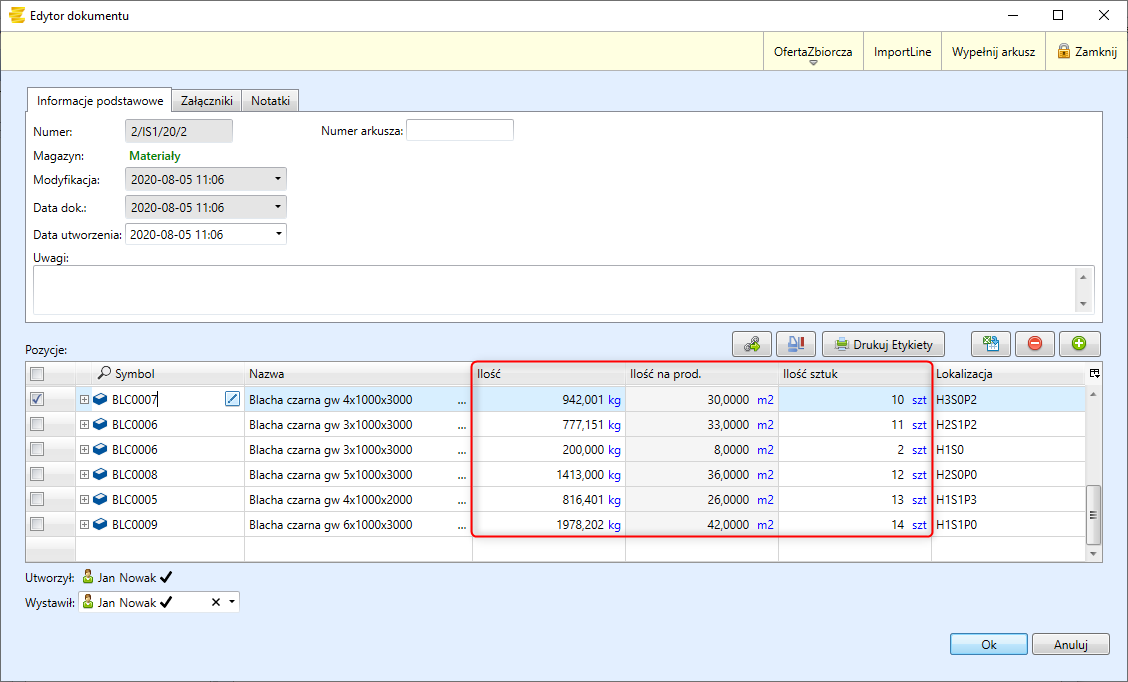Image resolution: width=1128 pixels, height=682 pixels.
Task: Confirm the document with Ok button
Action: click(988, 645)
